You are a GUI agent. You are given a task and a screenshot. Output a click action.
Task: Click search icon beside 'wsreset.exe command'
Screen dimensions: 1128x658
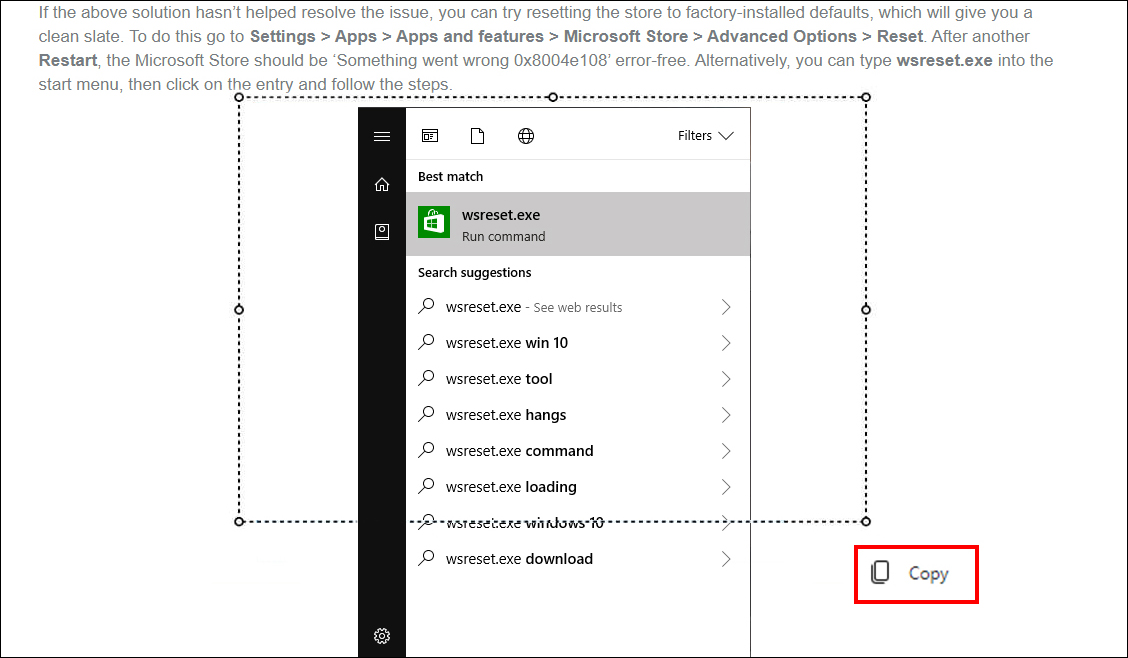click(x=427, y=449)
